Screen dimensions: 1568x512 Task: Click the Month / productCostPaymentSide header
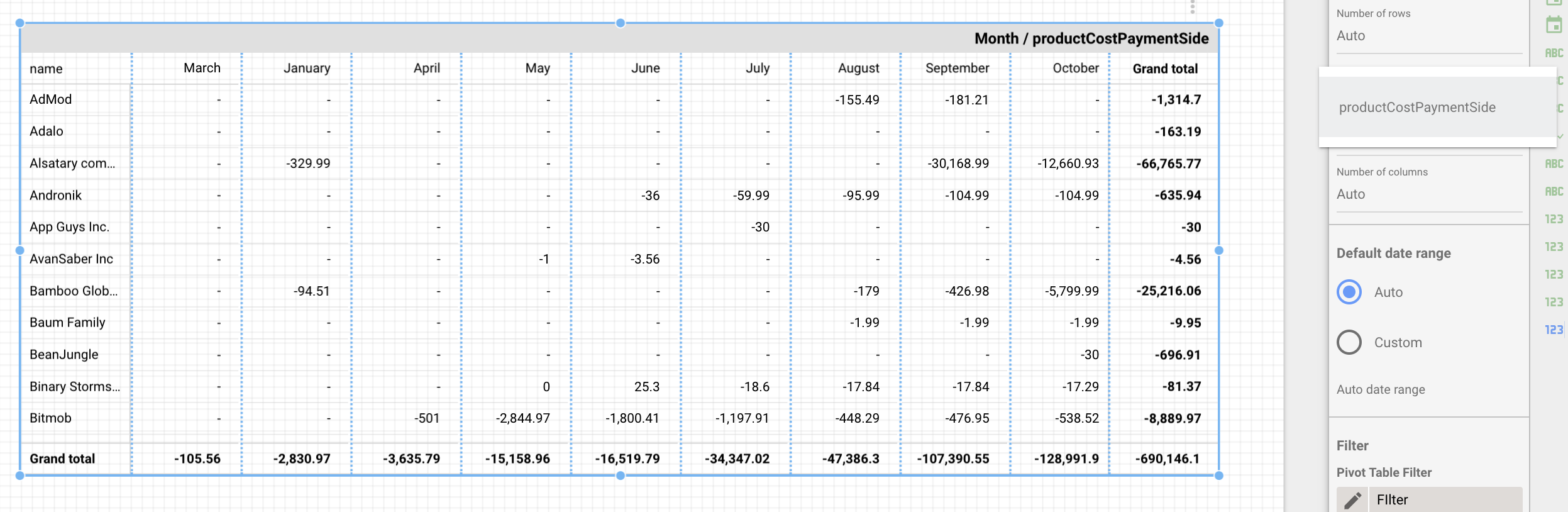click(1091, 38)
